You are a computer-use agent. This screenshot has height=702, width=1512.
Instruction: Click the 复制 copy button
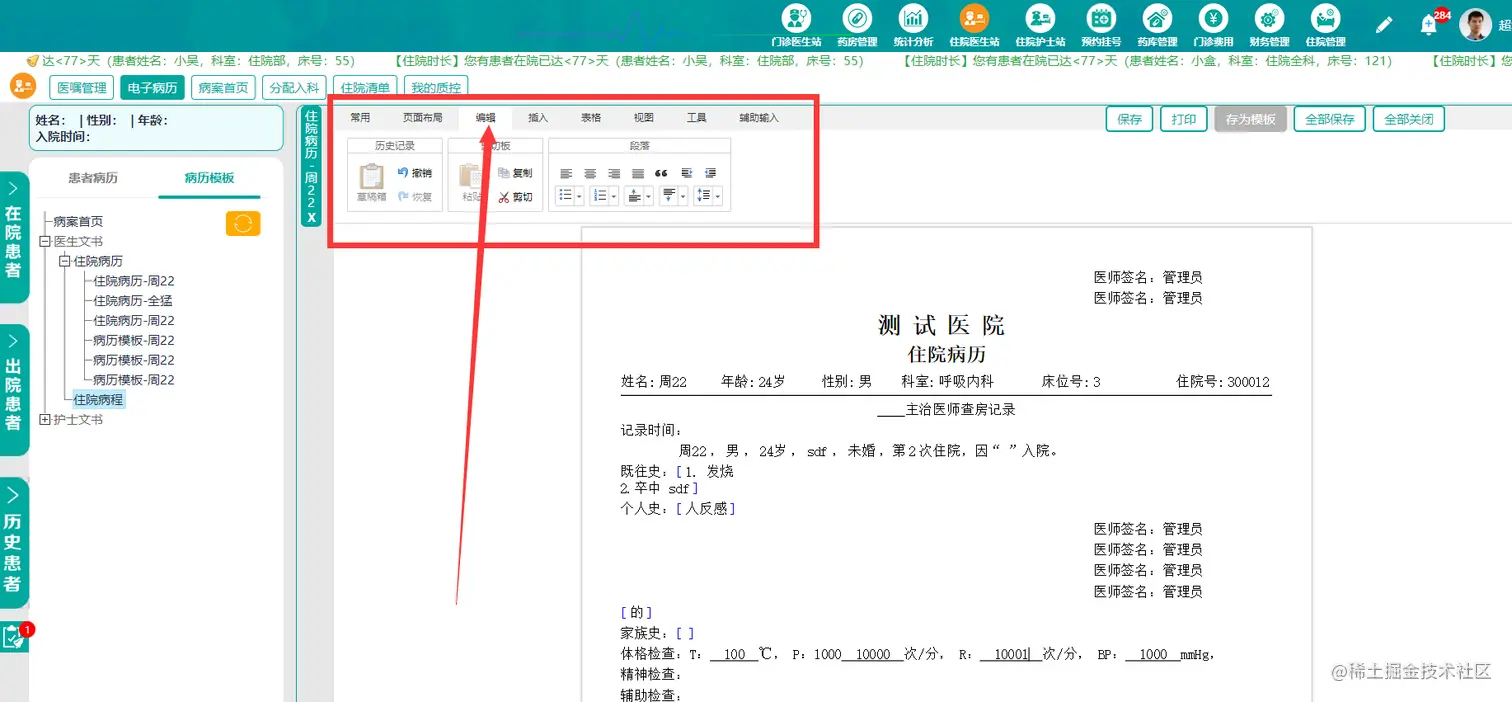click(x=514, y=173)
